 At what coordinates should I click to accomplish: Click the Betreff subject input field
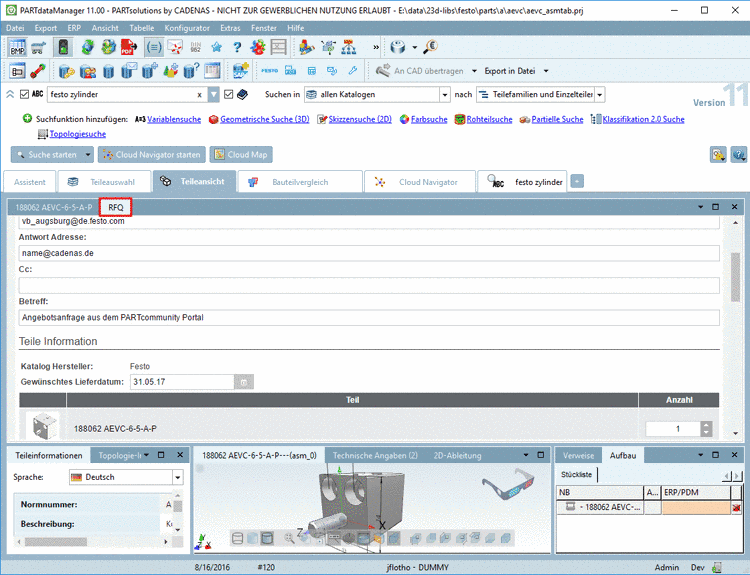click(x=369, y=318)
